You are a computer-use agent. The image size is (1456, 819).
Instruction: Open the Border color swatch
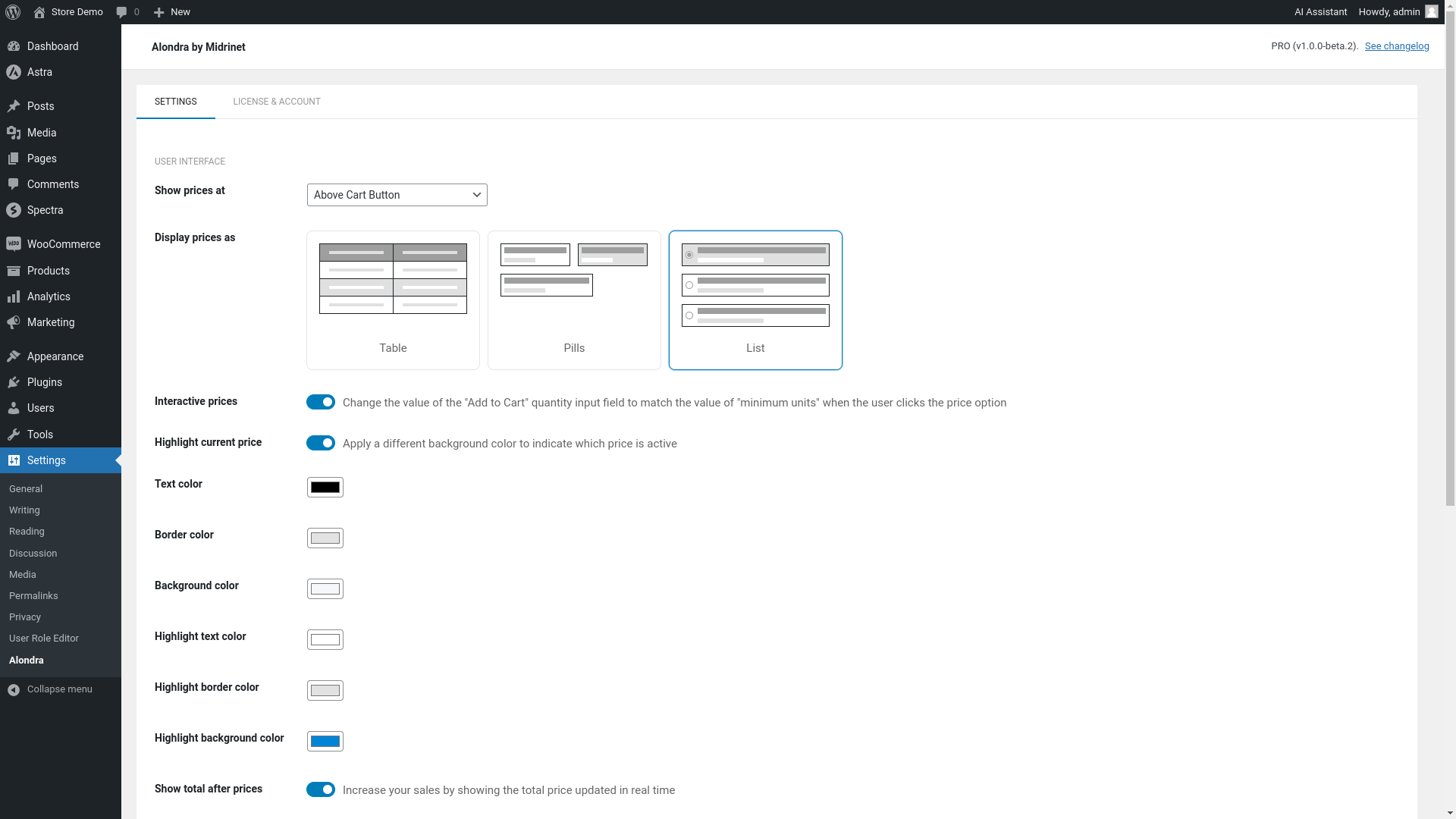click(x=325, y=538)
